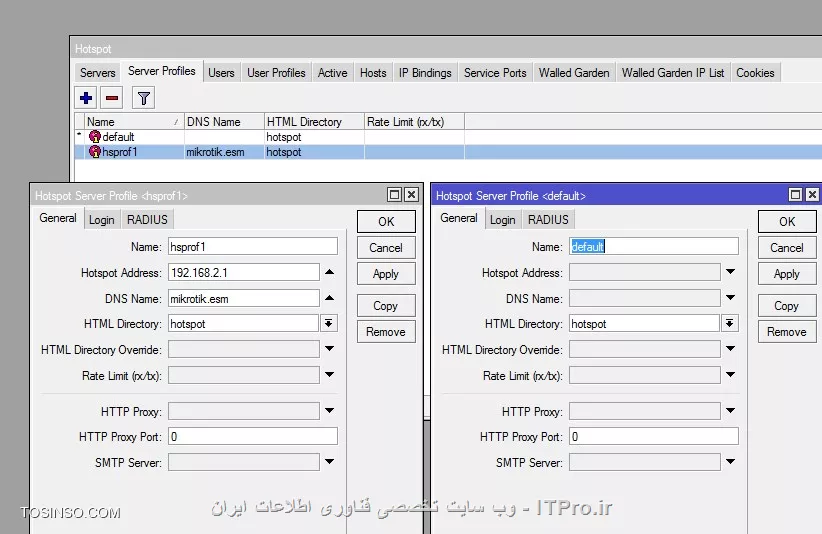822x534 pixels.
Task: Go to the Active tab
Action: [332, 73]
